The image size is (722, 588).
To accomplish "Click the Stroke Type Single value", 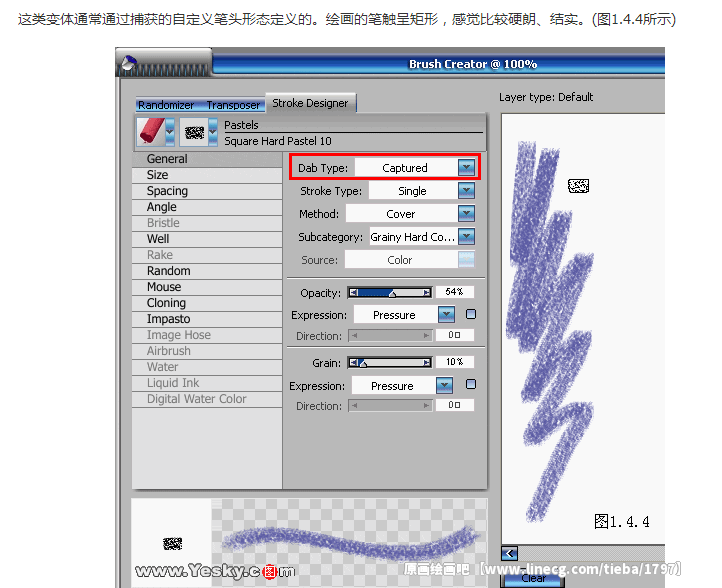I will pos(413,191).
